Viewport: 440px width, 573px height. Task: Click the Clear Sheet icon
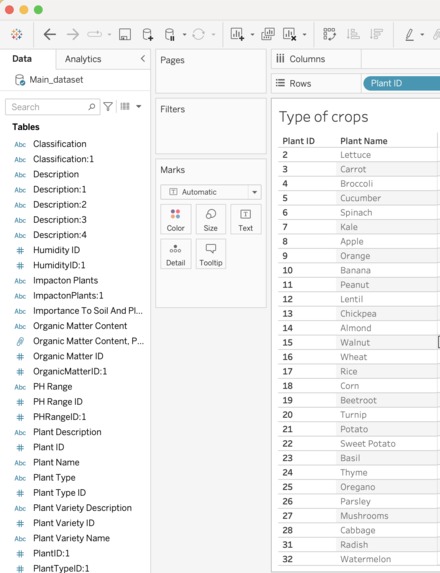pos(290,34)
